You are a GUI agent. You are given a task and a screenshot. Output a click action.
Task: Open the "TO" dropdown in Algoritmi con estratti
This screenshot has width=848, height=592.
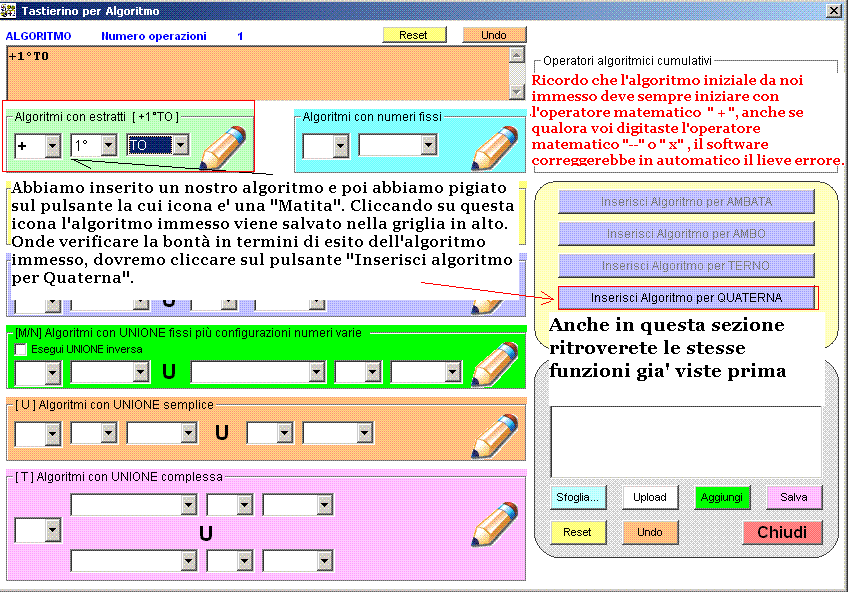click(181, 145)
